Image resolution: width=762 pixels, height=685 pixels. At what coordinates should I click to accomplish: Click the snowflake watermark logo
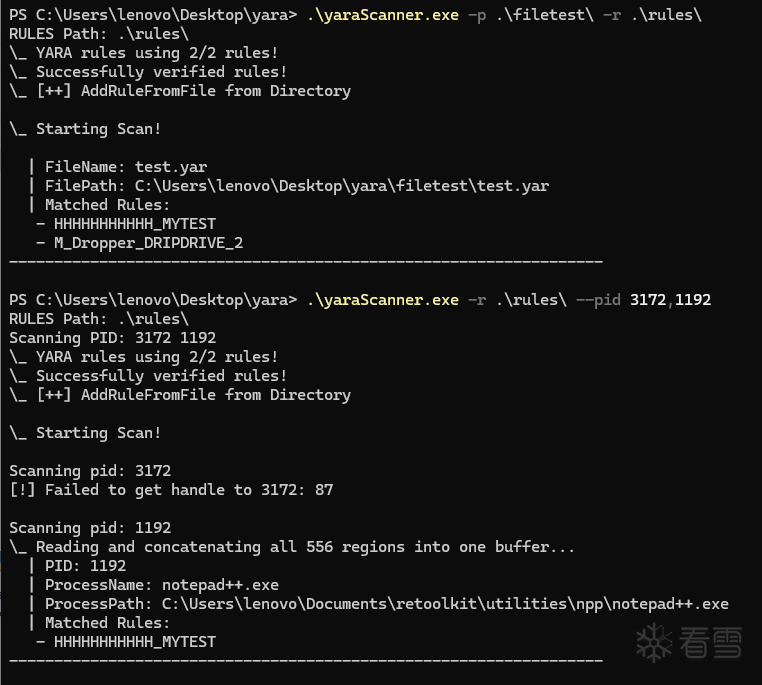[655, 642]
